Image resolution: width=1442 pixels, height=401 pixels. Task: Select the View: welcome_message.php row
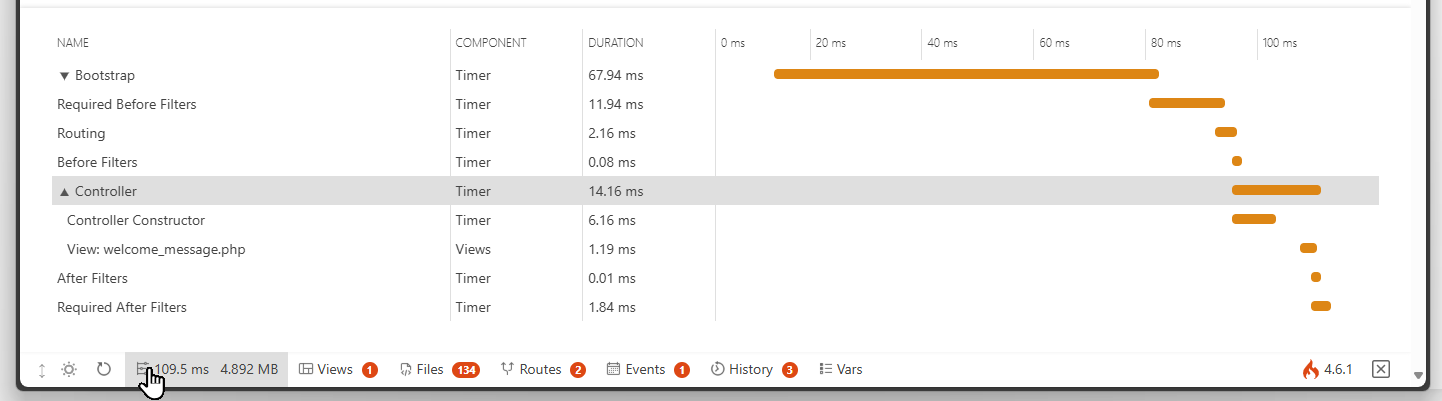coord(156,249)
